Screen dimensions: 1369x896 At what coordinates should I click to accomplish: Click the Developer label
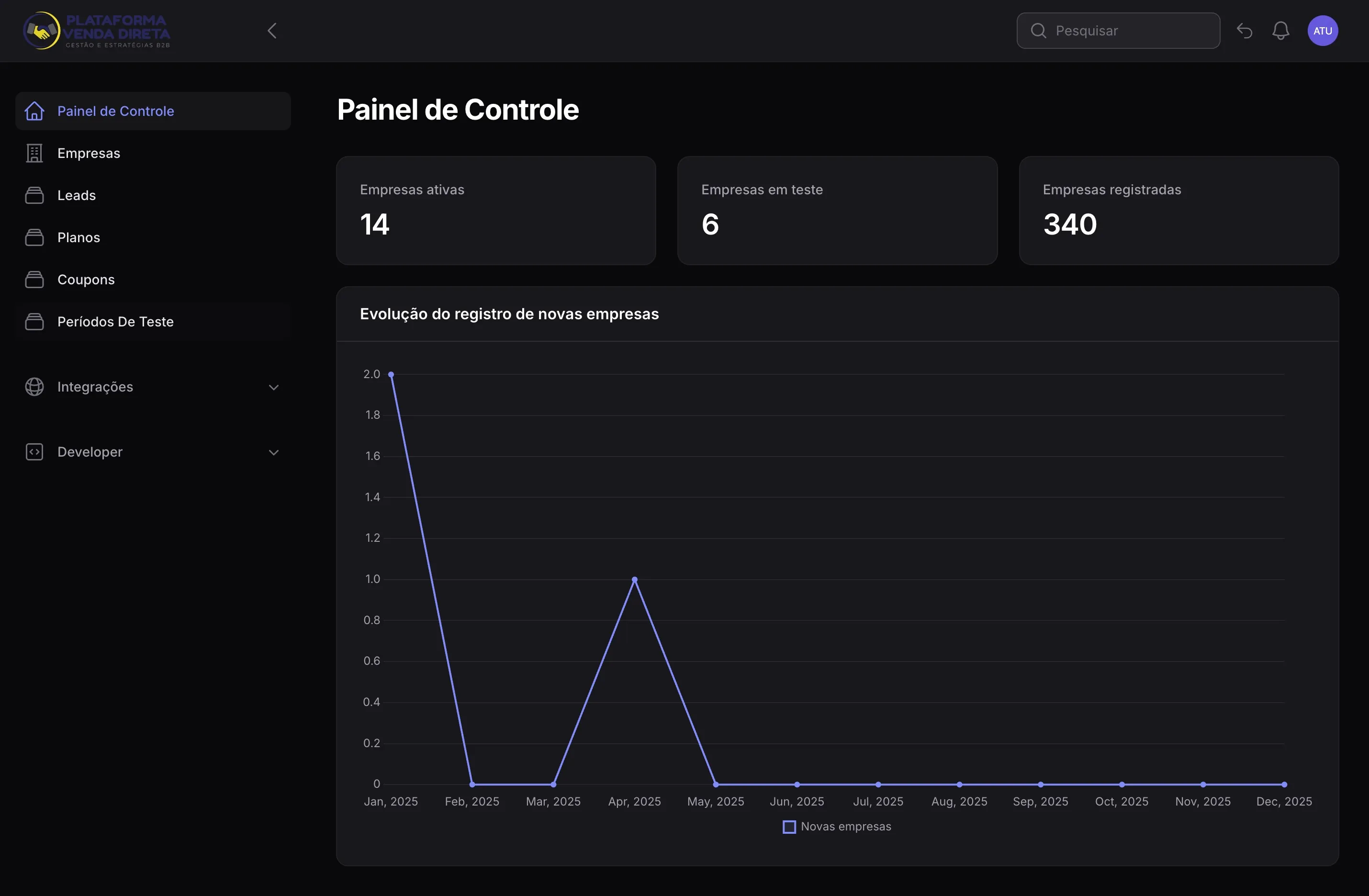pos(90,452)
